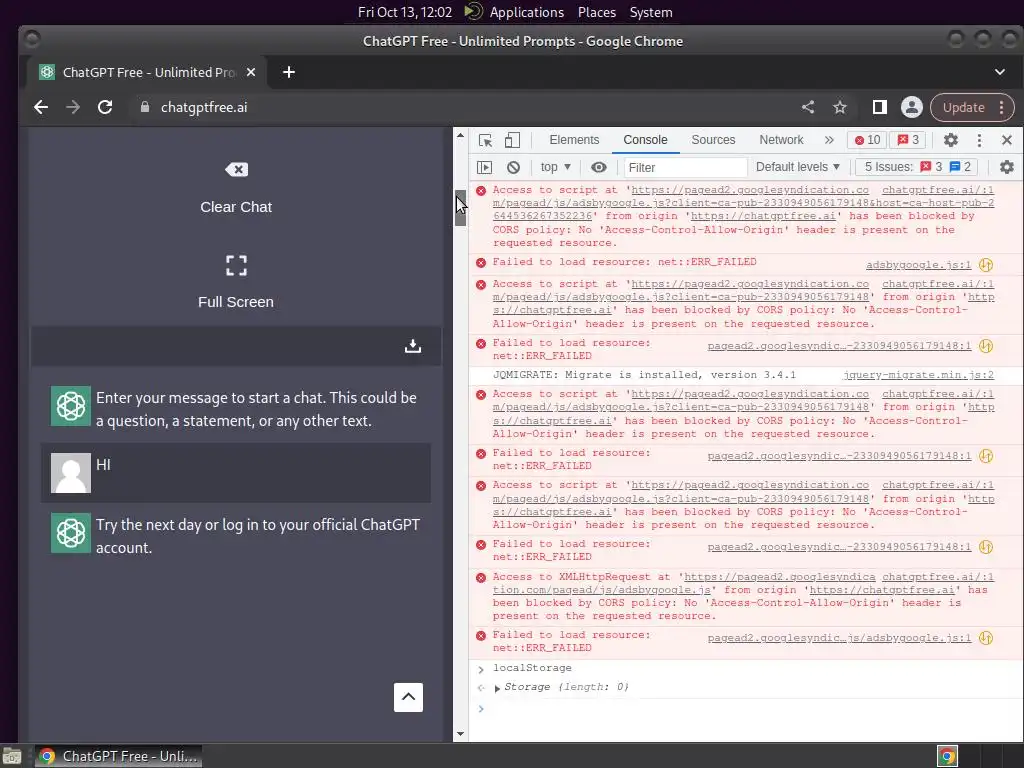Screen dimensions: 1024x768
Task: Click the 'Try the next day' reply message
Action: [x=258, y=536]
